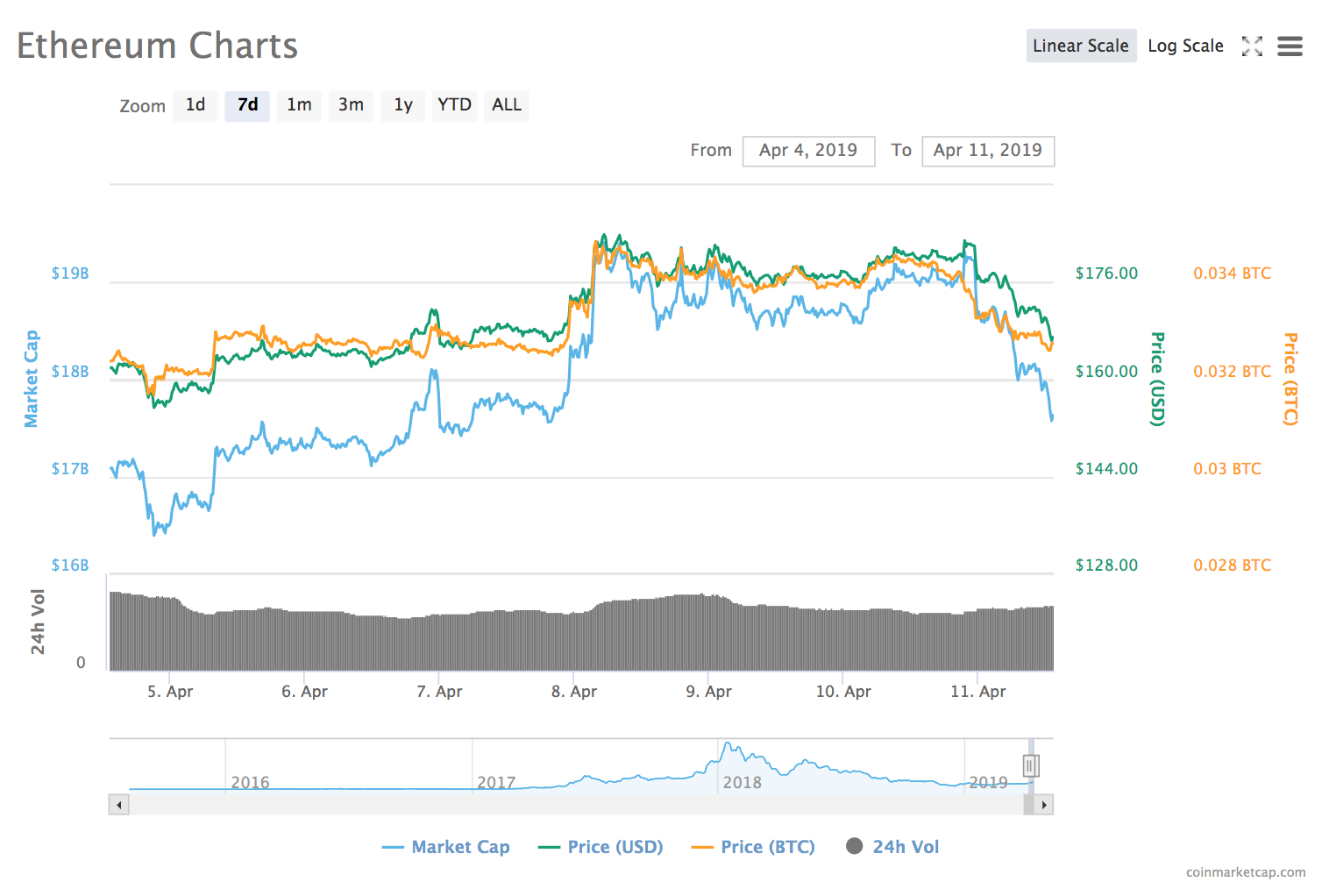This screenshot has width=1329, height=896.
Task: Click the 0.03 BTC axis label
Action: [1227, 469]
